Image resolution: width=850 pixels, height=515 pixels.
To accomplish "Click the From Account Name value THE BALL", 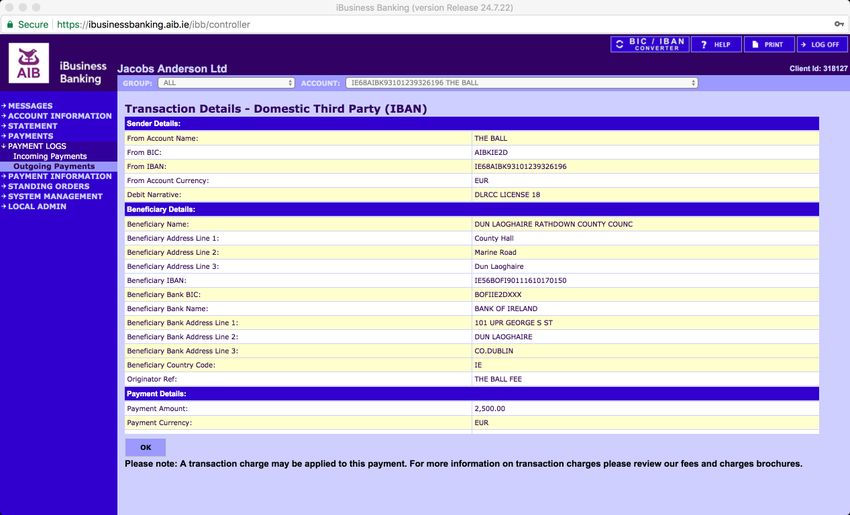I will pyautogui.click(x=491, y=138).
